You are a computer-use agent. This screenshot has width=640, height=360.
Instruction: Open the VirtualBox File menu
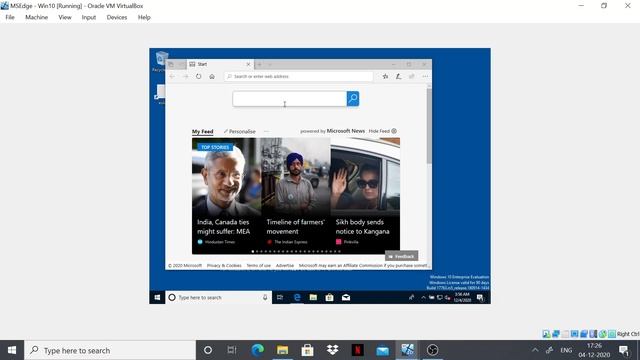[10, 17]
